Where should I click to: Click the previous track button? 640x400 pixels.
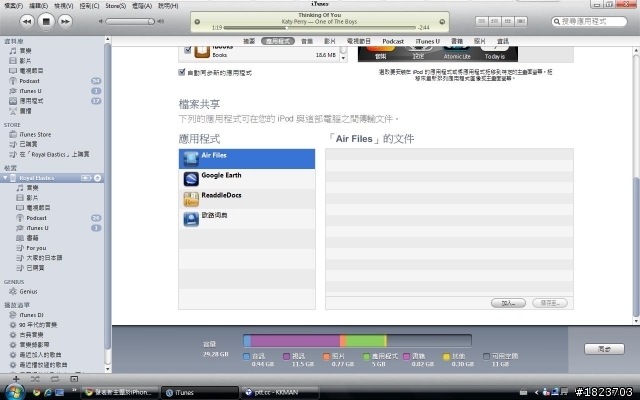(x=27, y=21)
